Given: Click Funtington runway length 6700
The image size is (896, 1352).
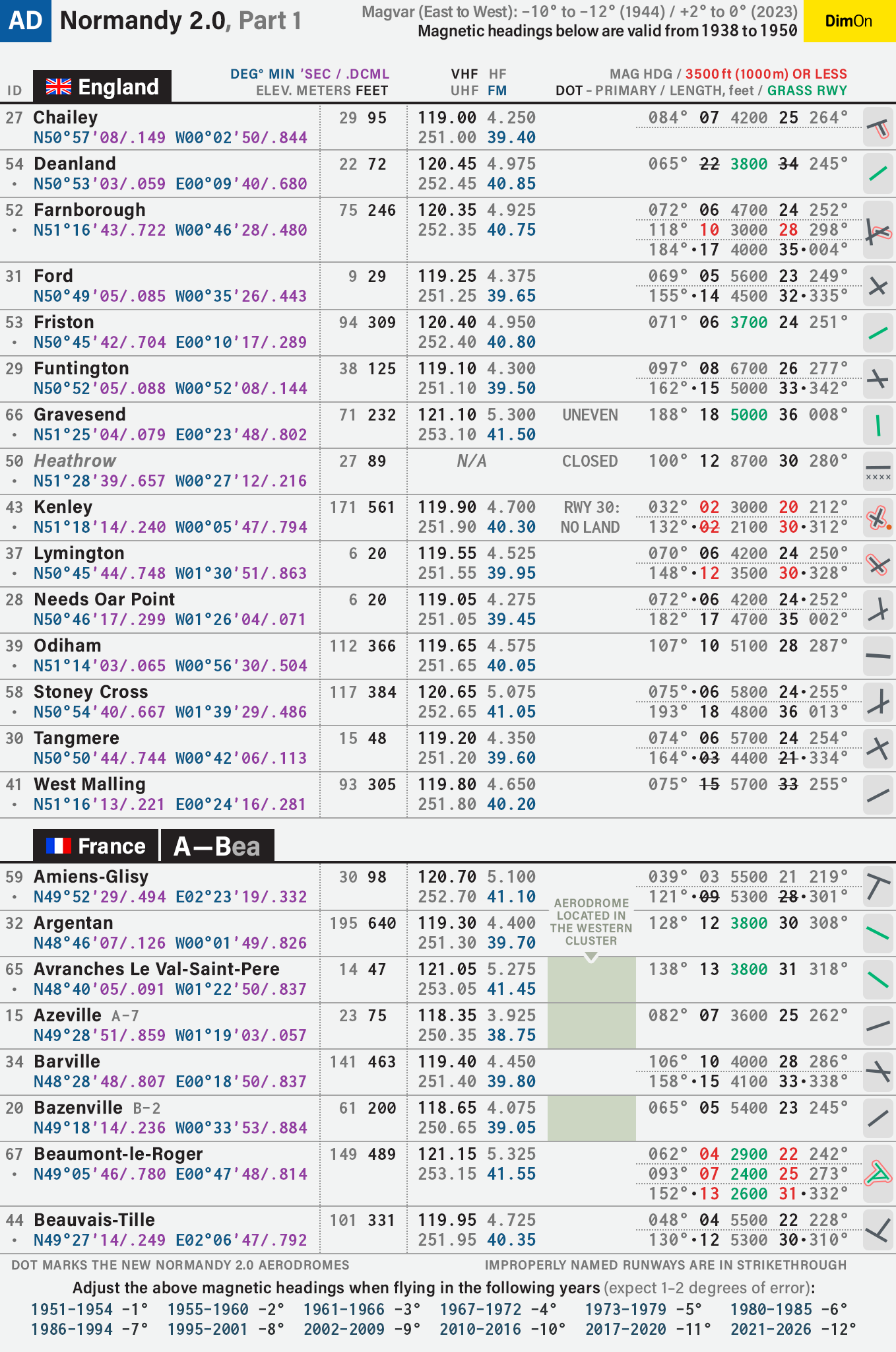Looking at the screenshot, I should [749, 368].
